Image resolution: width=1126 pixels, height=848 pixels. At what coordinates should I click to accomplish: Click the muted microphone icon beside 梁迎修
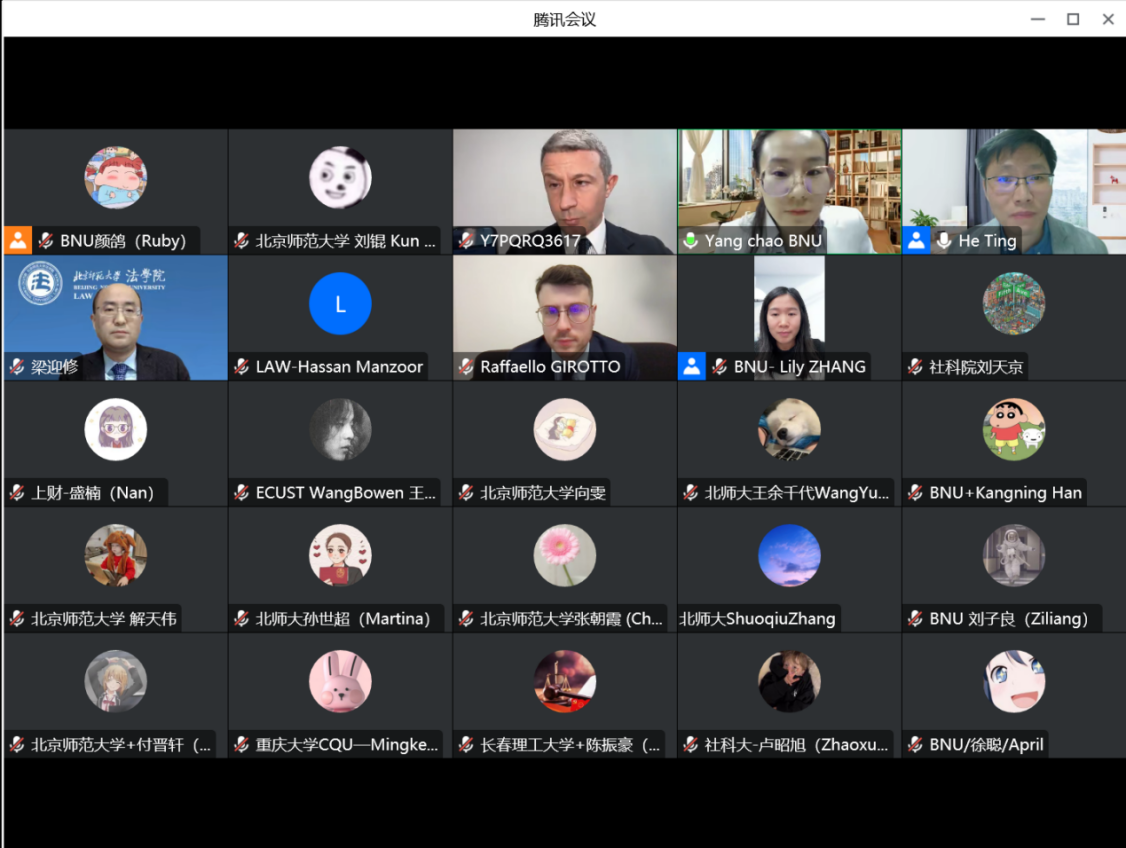tap(17, 367)
